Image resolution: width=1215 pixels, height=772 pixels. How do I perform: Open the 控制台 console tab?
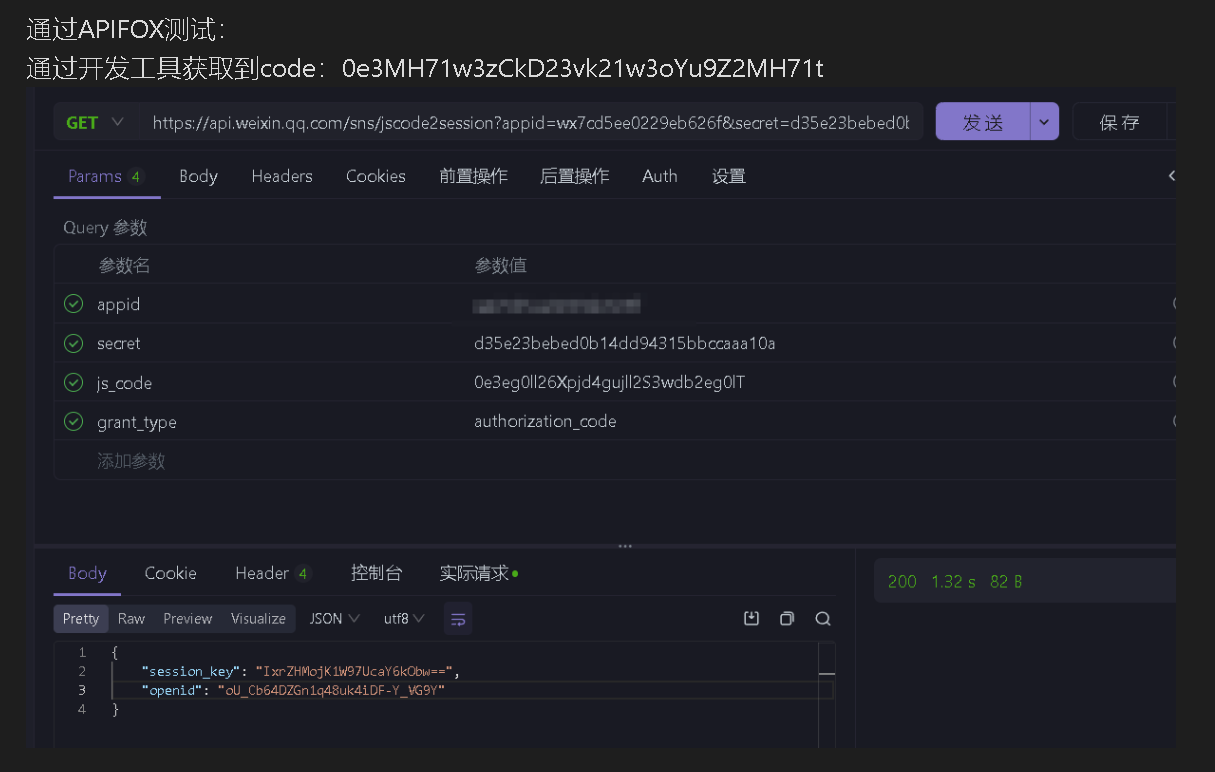click(x=377, y=573)
